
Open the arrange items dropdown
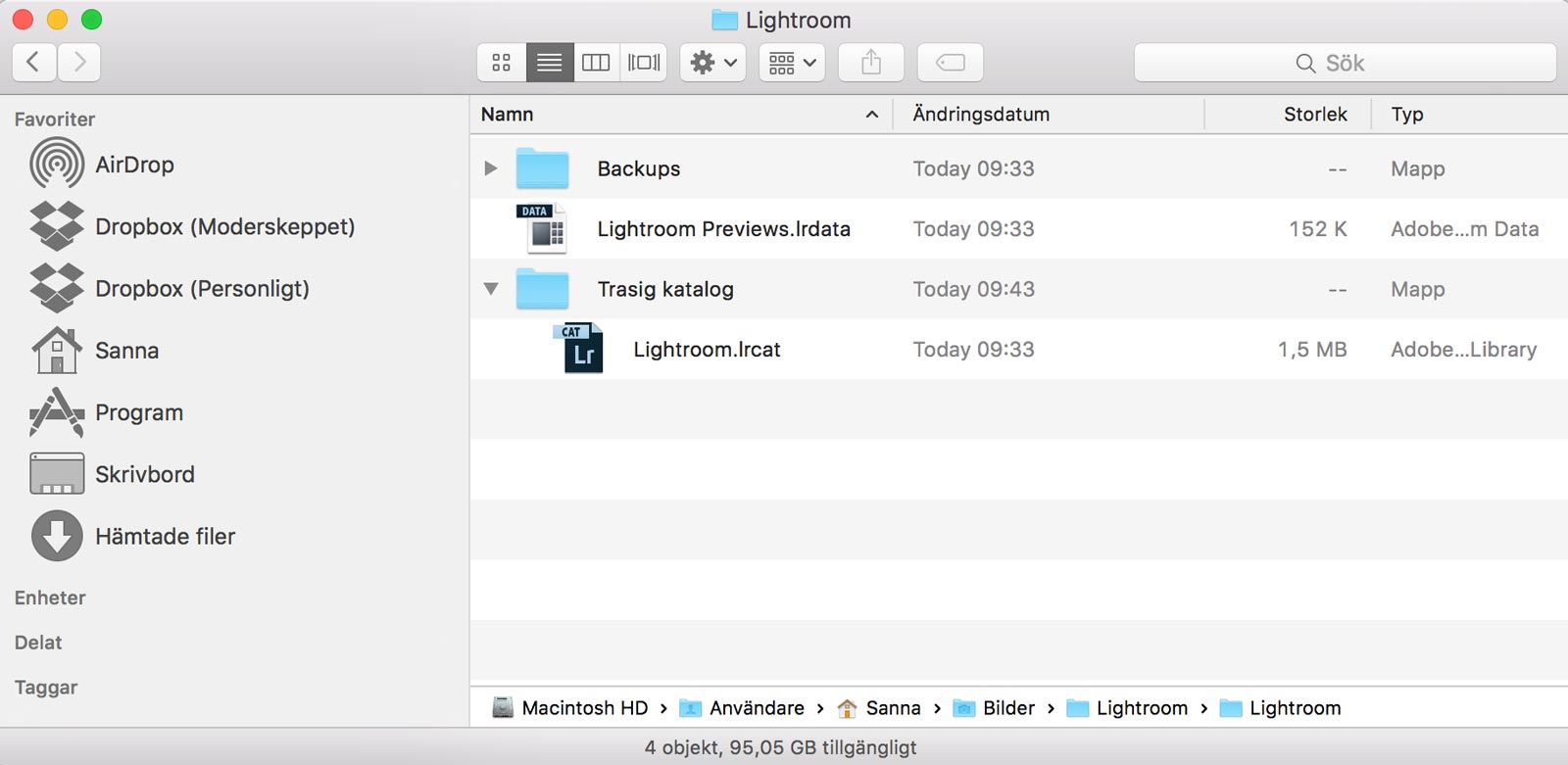click(x=792, y=63)
